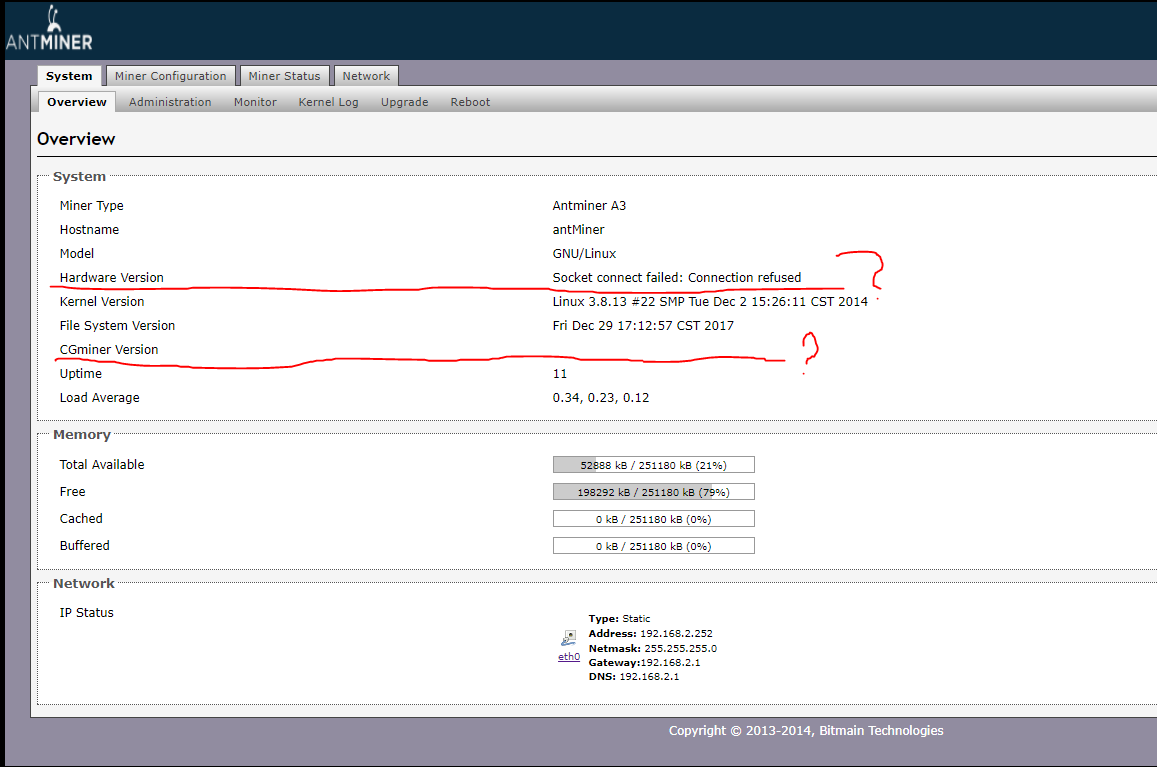Viewport: 1157px width, 767px height.
Task: Select the load average '0.34, 0.23, 0.12'
Action: pos(601,397)
